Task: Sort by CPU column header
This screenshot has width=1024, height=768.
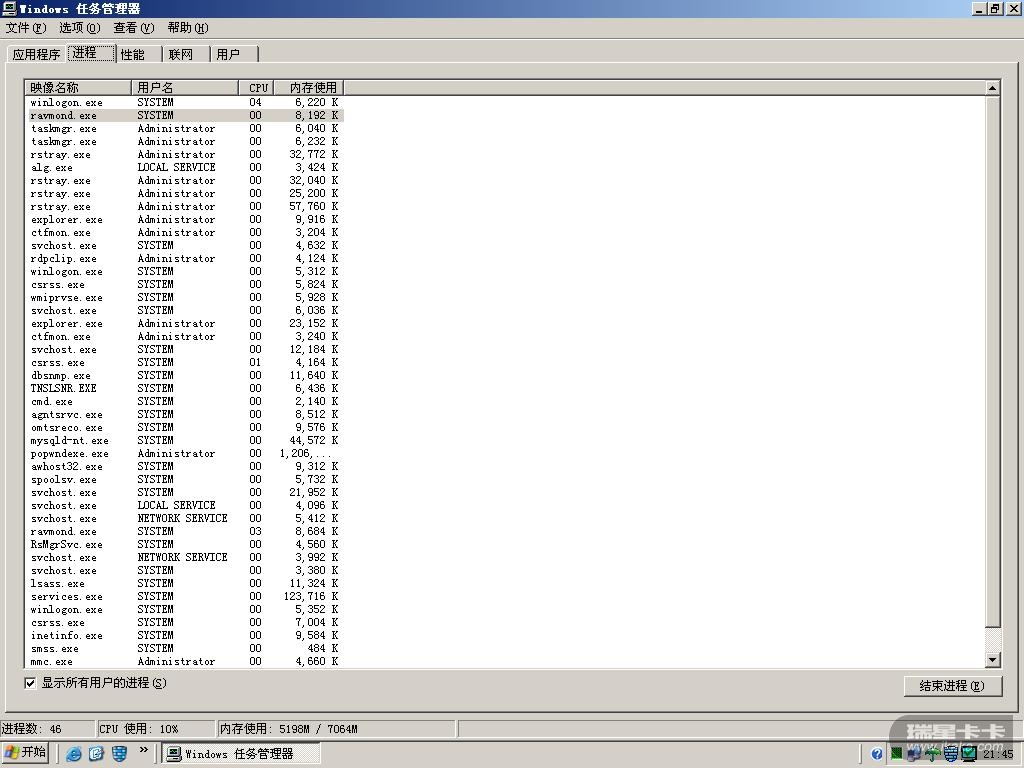Action: [x=256, y=88]
